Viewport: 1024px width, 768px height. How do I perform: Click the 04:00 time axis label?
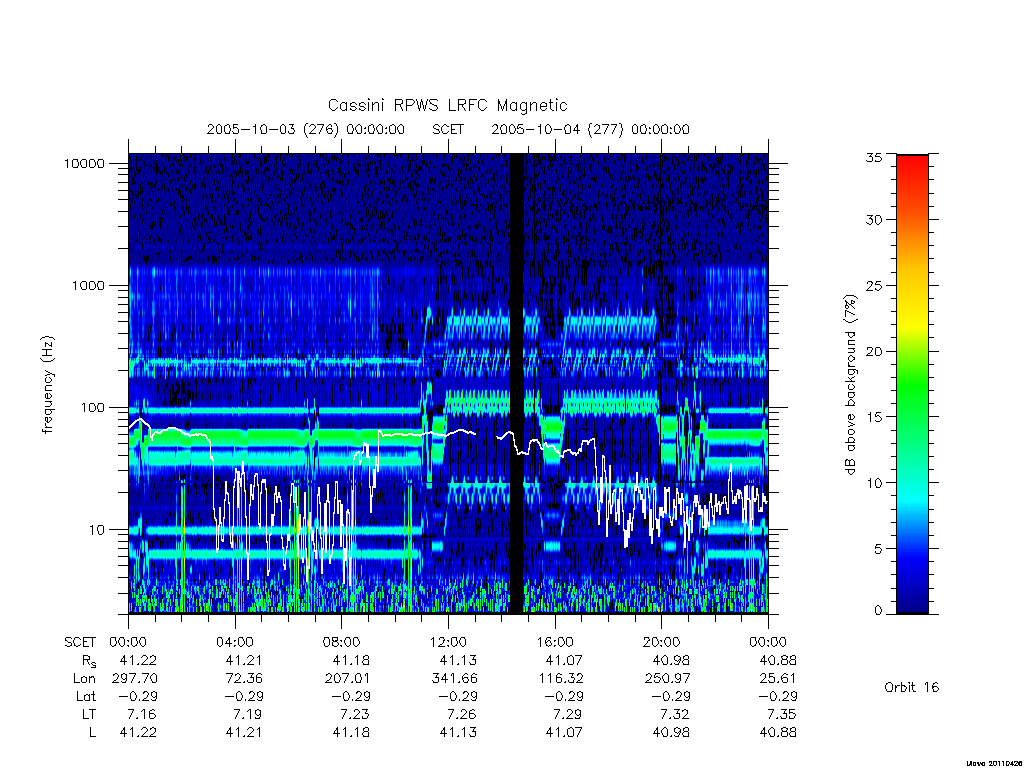[x=234, y=642]
